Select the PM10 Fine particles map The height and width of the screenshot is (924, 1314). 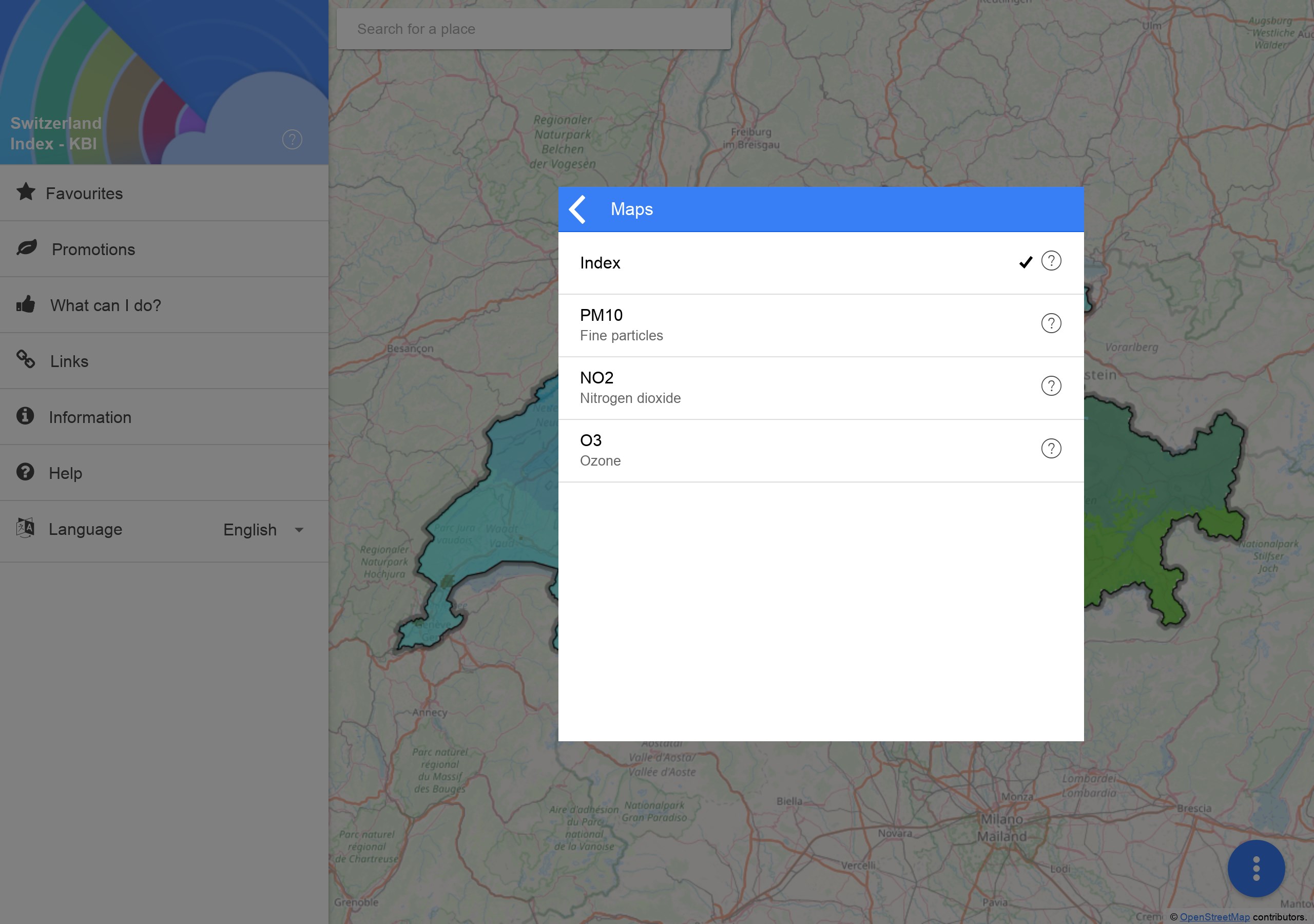coord(744,325)
